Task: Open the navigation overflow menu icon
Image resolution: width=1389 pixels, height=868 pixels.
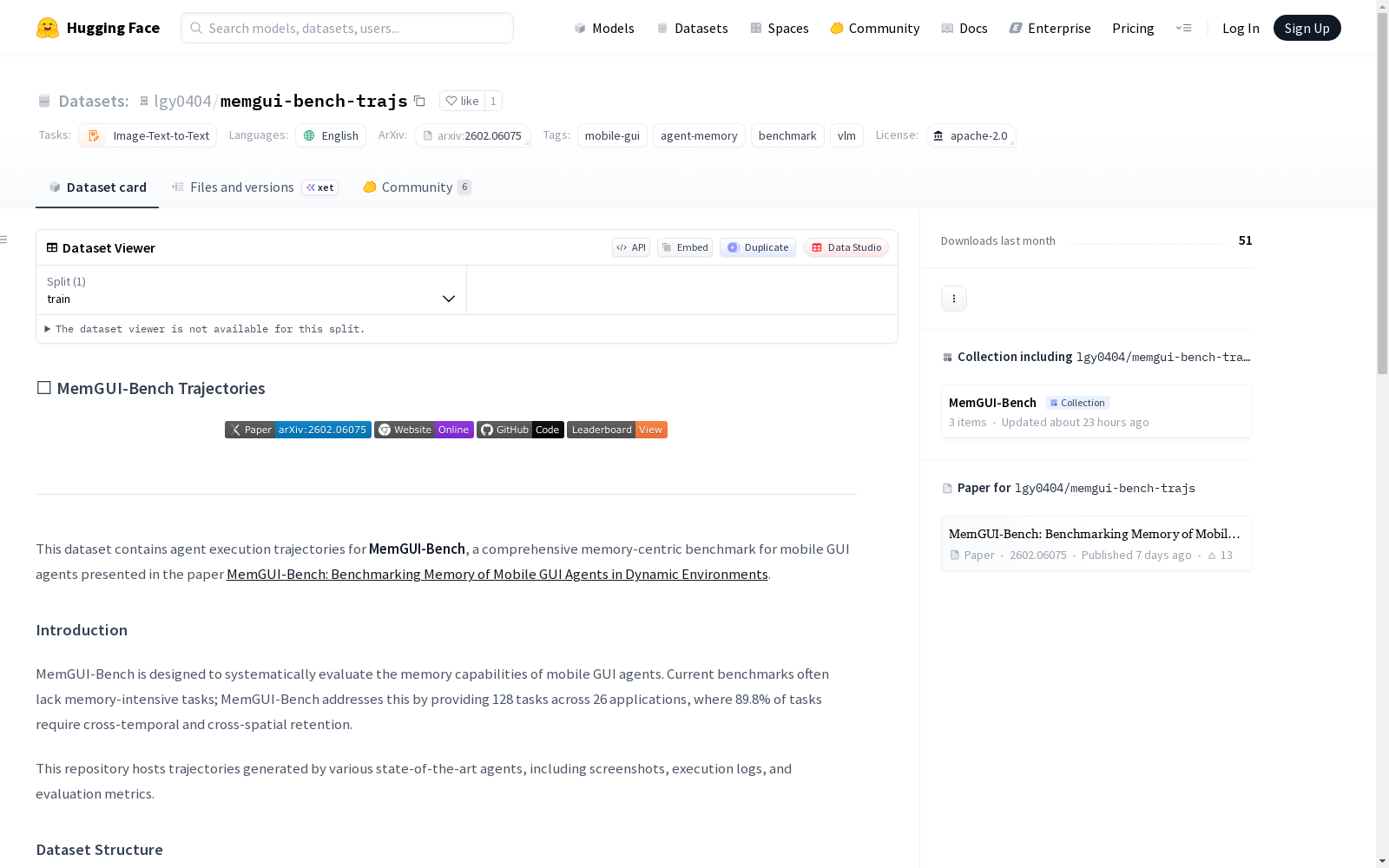Action: pyautogui.click(x=1183, y=28)
